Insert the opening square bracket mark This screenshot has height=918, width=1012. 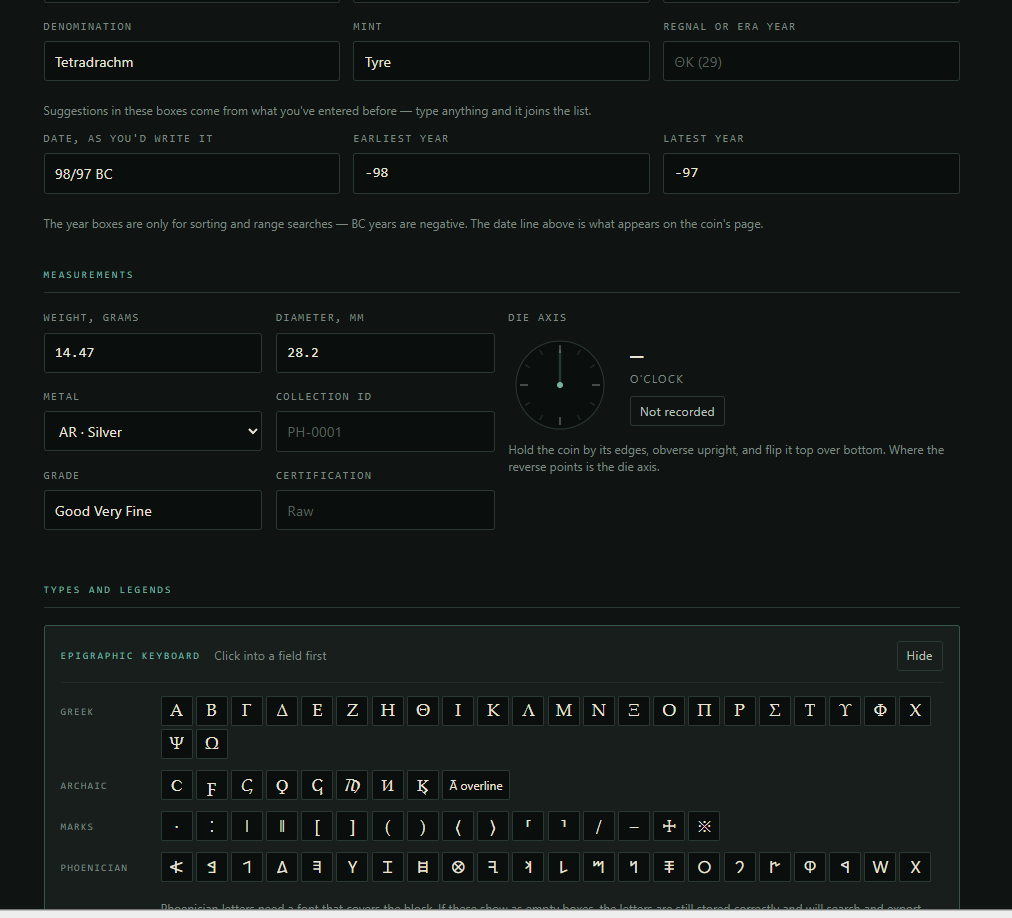(317, 826)
